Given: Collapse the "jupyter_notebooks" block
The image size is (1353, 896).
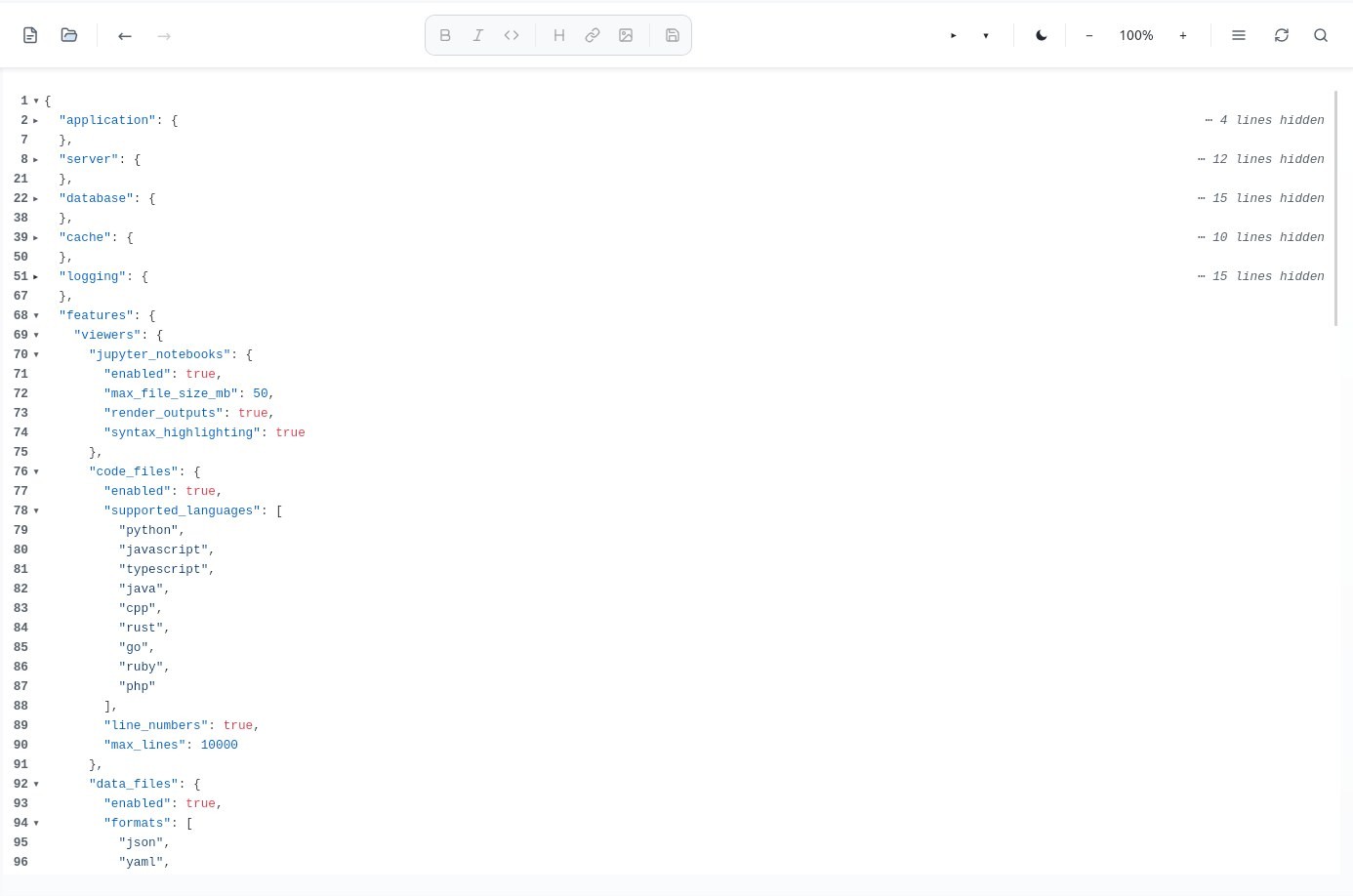Looking at the screenshot, I should pos(36,354).
